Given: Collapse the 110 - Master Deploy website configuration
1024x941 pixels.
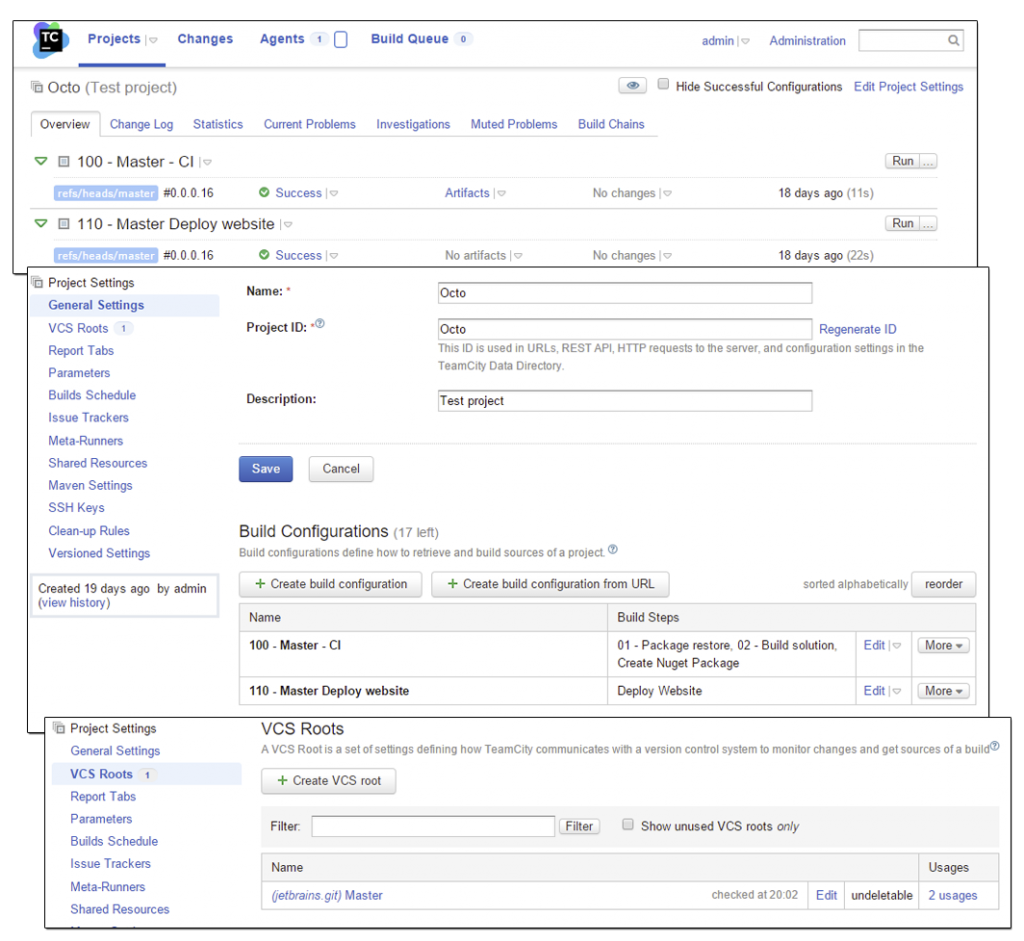Looking at the screenshot, I should (41, 223).
